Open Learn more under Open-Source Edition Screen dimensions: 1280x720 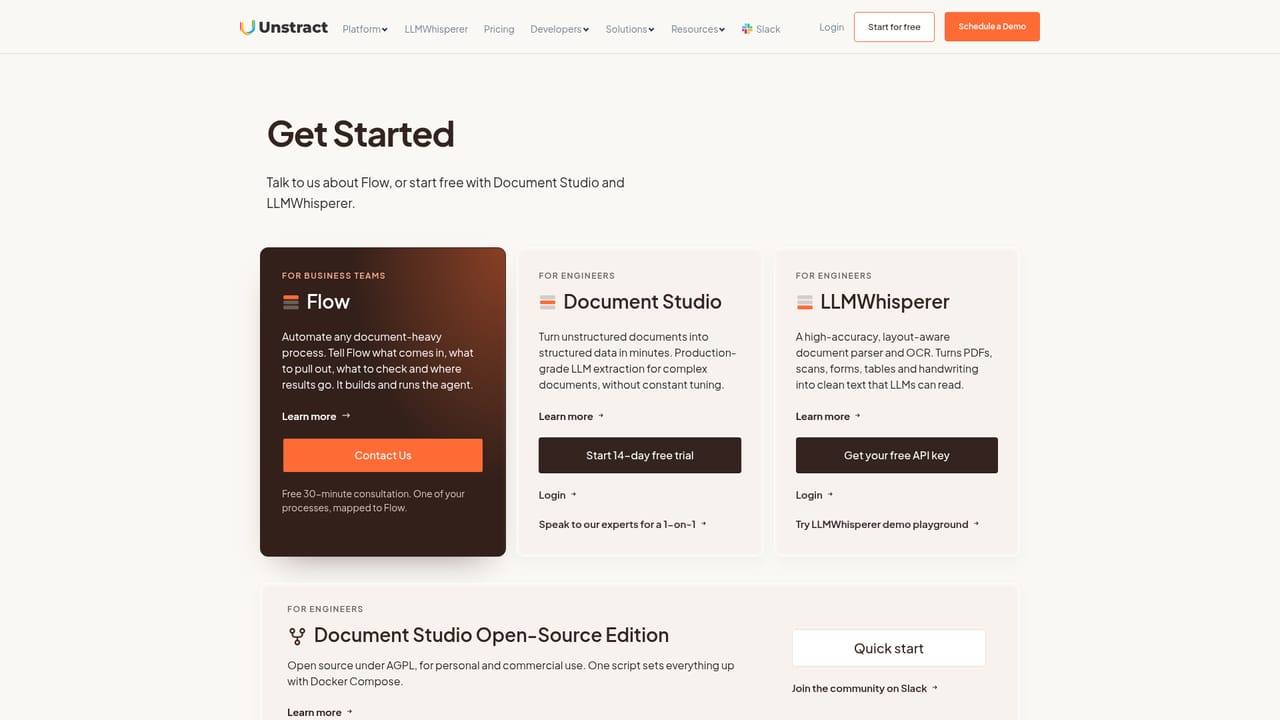321,712
